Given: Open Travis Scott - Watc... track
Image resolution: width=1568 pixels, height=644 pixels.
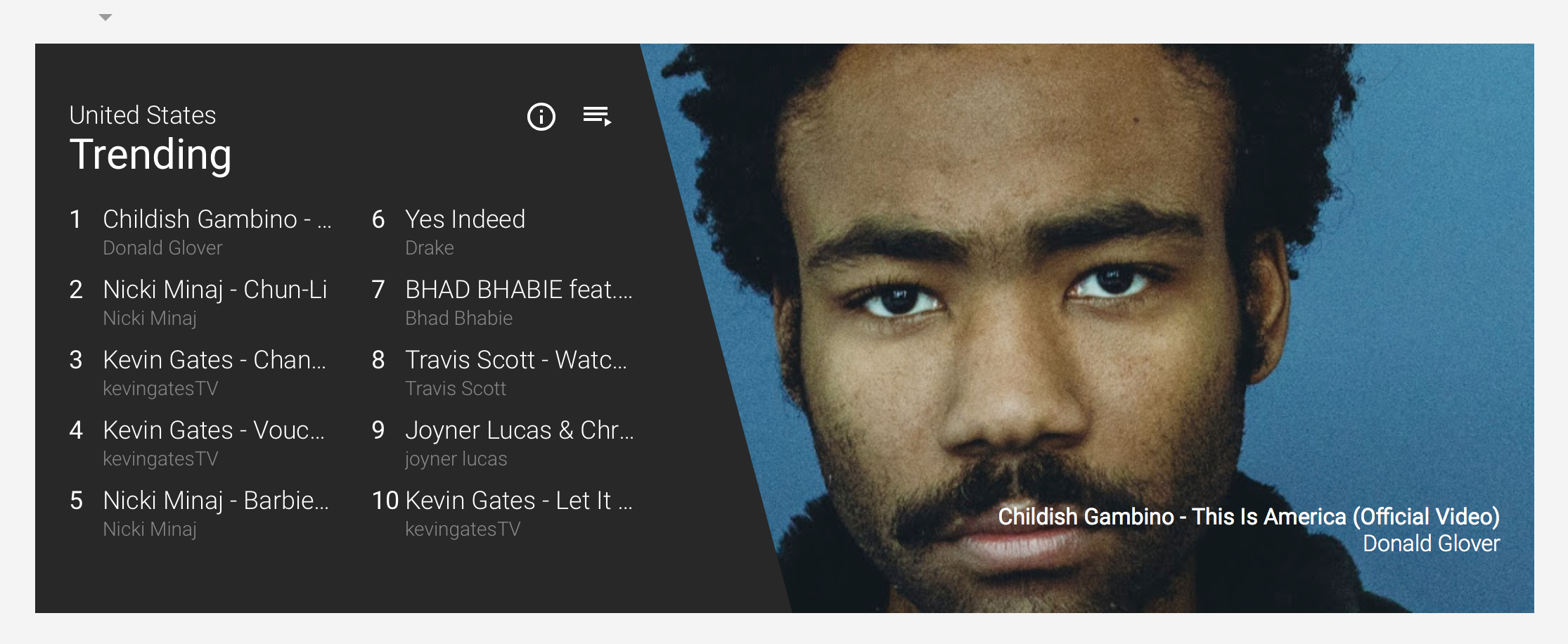Looking at the screenshot, I should coord(516,360).
